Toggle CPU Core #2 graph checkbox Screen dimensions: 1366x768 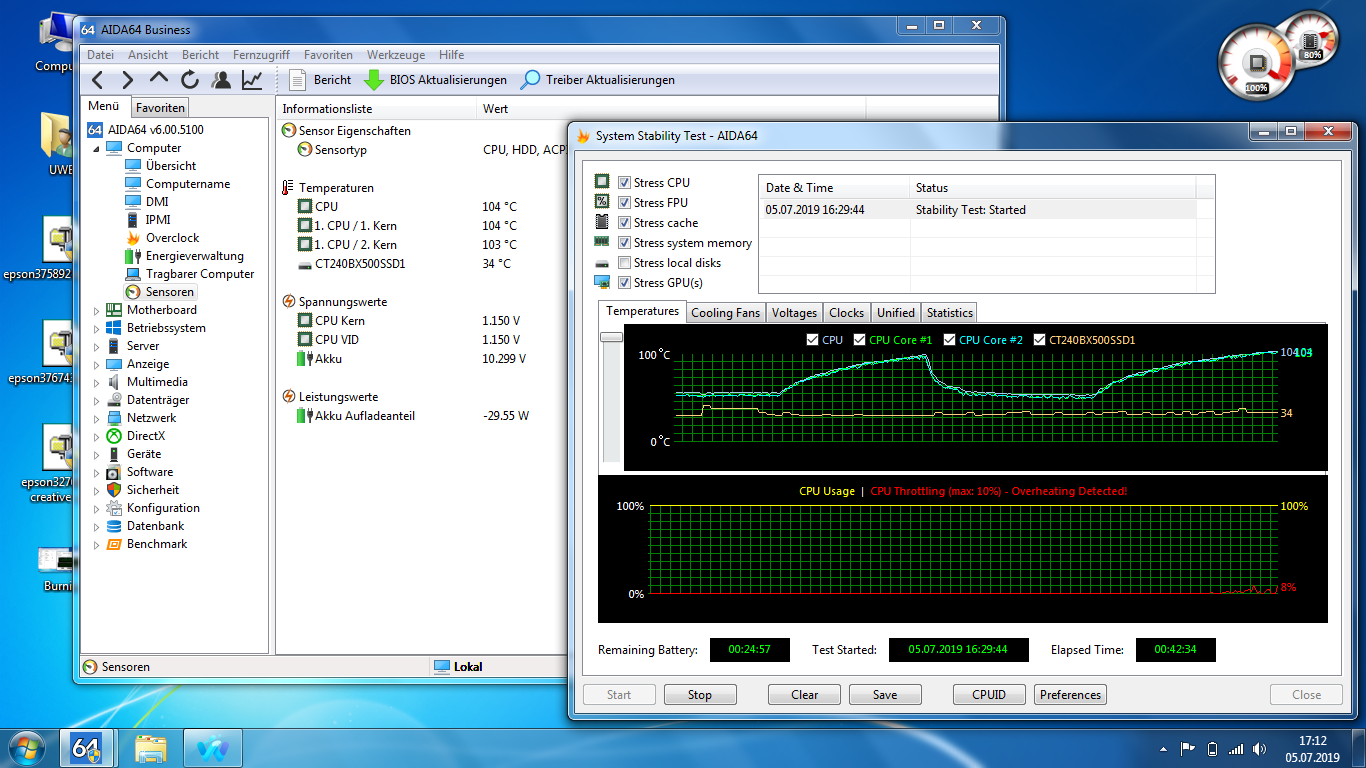pyautogui.click(x=949, y=340)
